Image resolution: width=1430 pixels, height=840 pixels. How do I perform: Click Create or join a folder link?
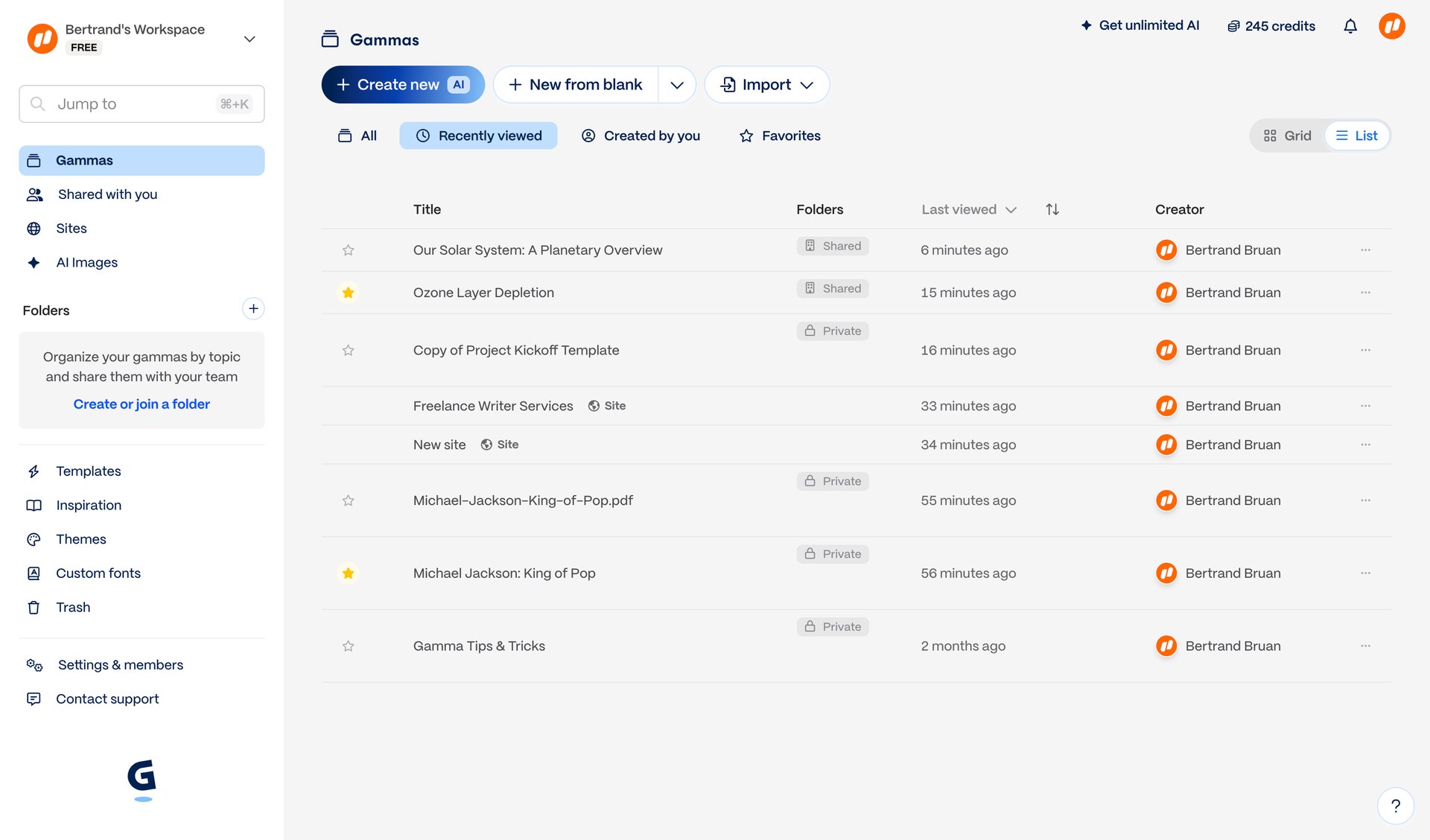tap(142, 404)
